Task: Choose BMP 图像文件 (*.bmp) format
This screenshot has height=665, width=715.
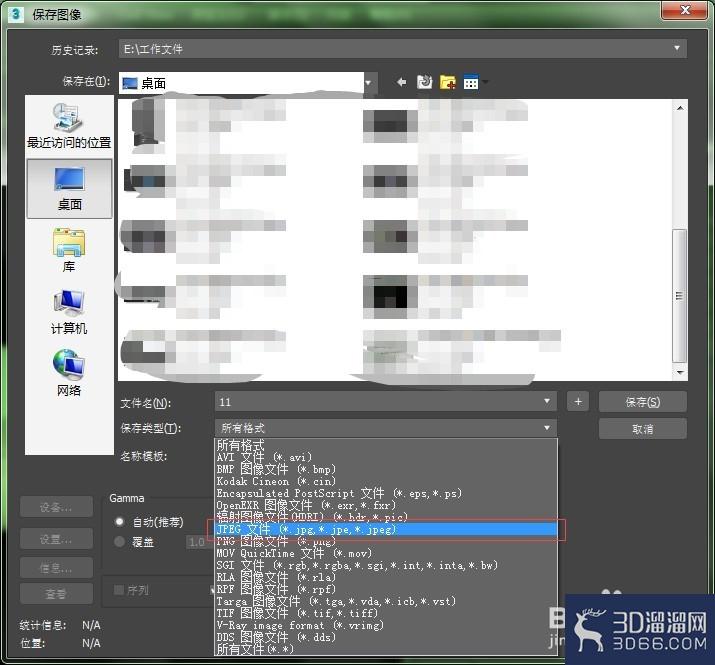Action: pos(386,469)
